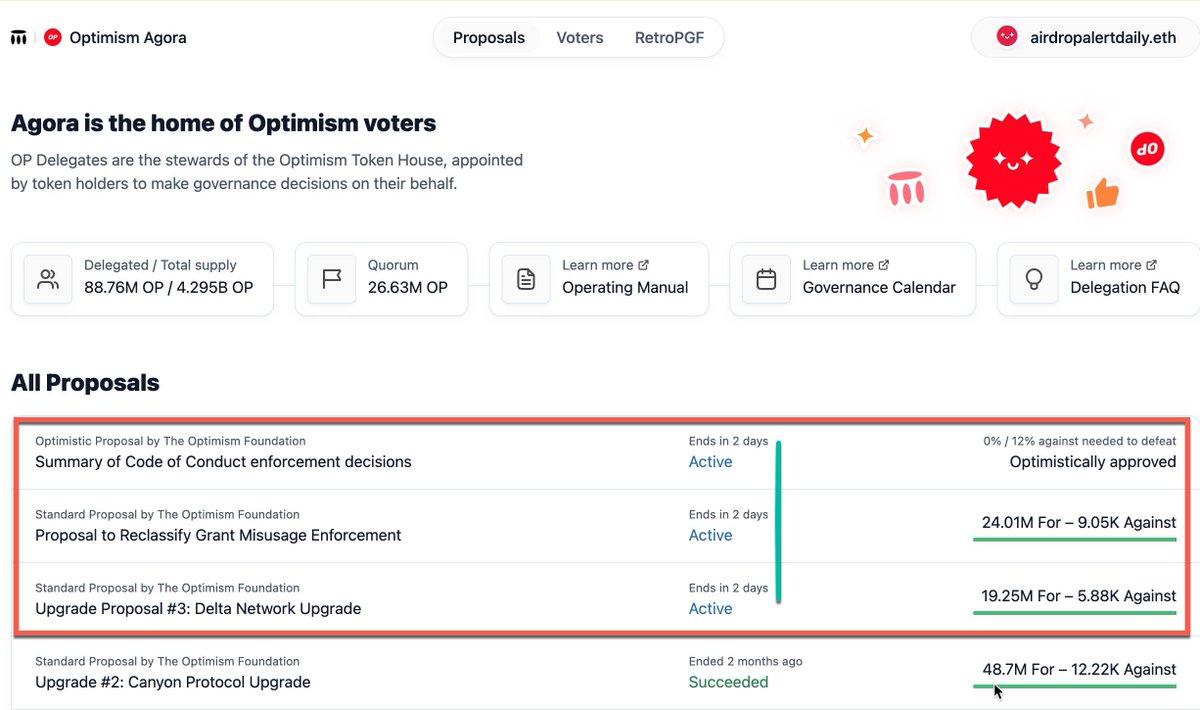Click the red OP Optimism logo icon
Viewport: 1200px width, 710px height.
coord(53,38)
